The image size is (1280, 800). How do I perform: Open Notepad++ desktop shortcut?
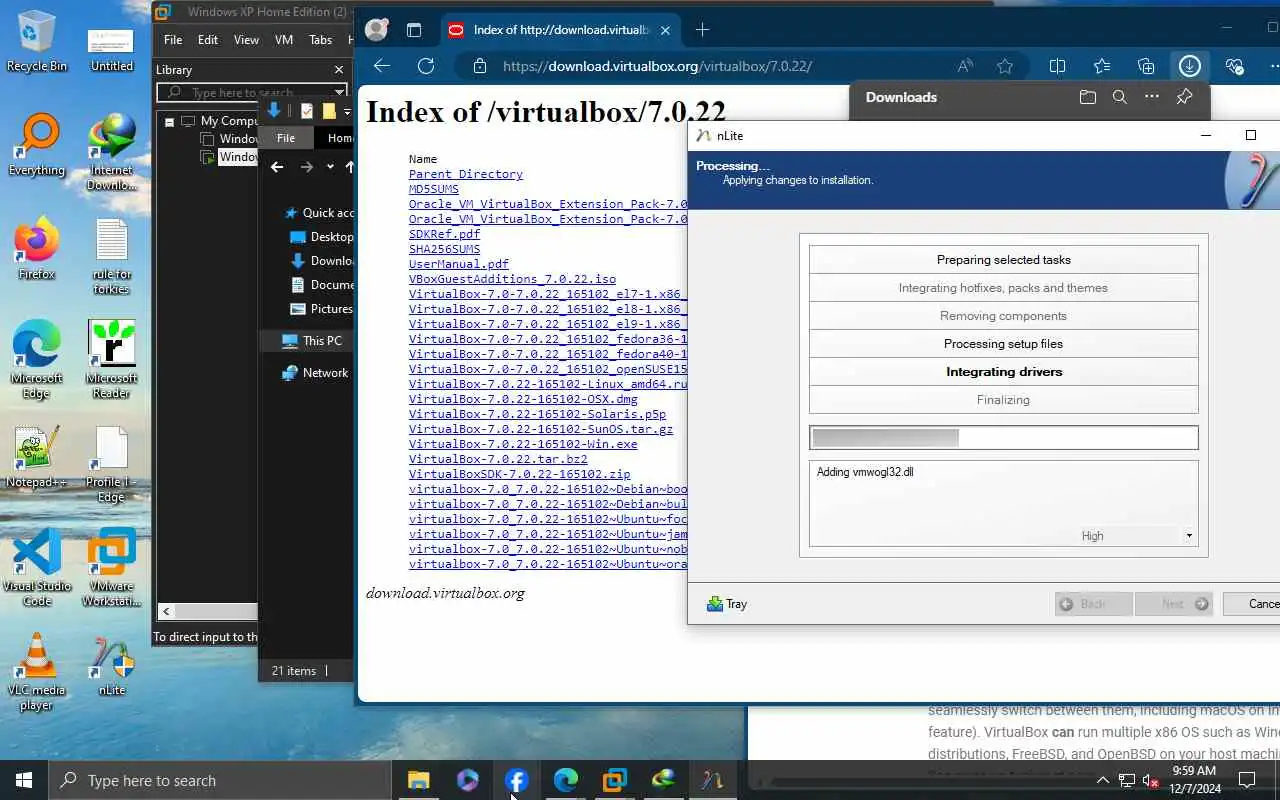tap(37, 458)
